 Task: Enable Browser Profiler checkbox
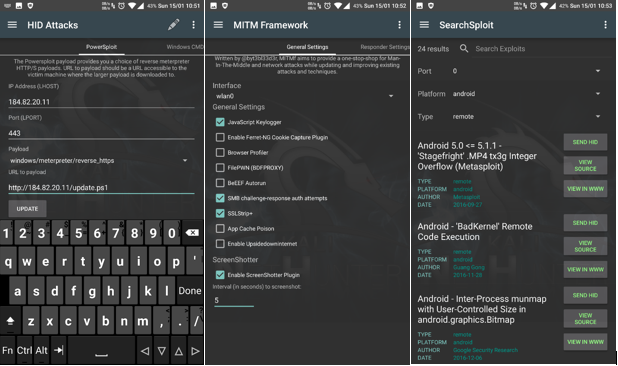click(x=220, y=152)
